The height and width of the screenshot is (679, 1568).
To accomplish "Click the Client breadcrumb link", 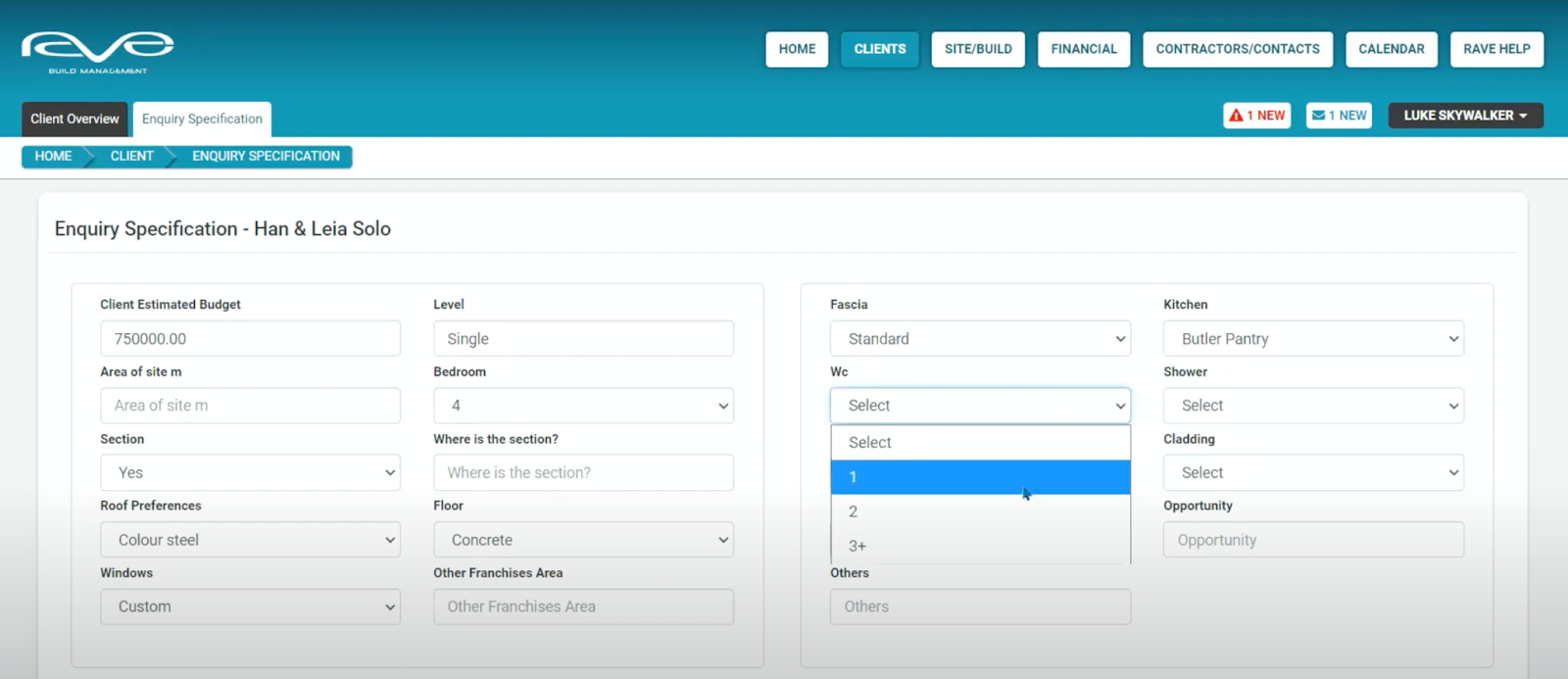I will (131, 157).
